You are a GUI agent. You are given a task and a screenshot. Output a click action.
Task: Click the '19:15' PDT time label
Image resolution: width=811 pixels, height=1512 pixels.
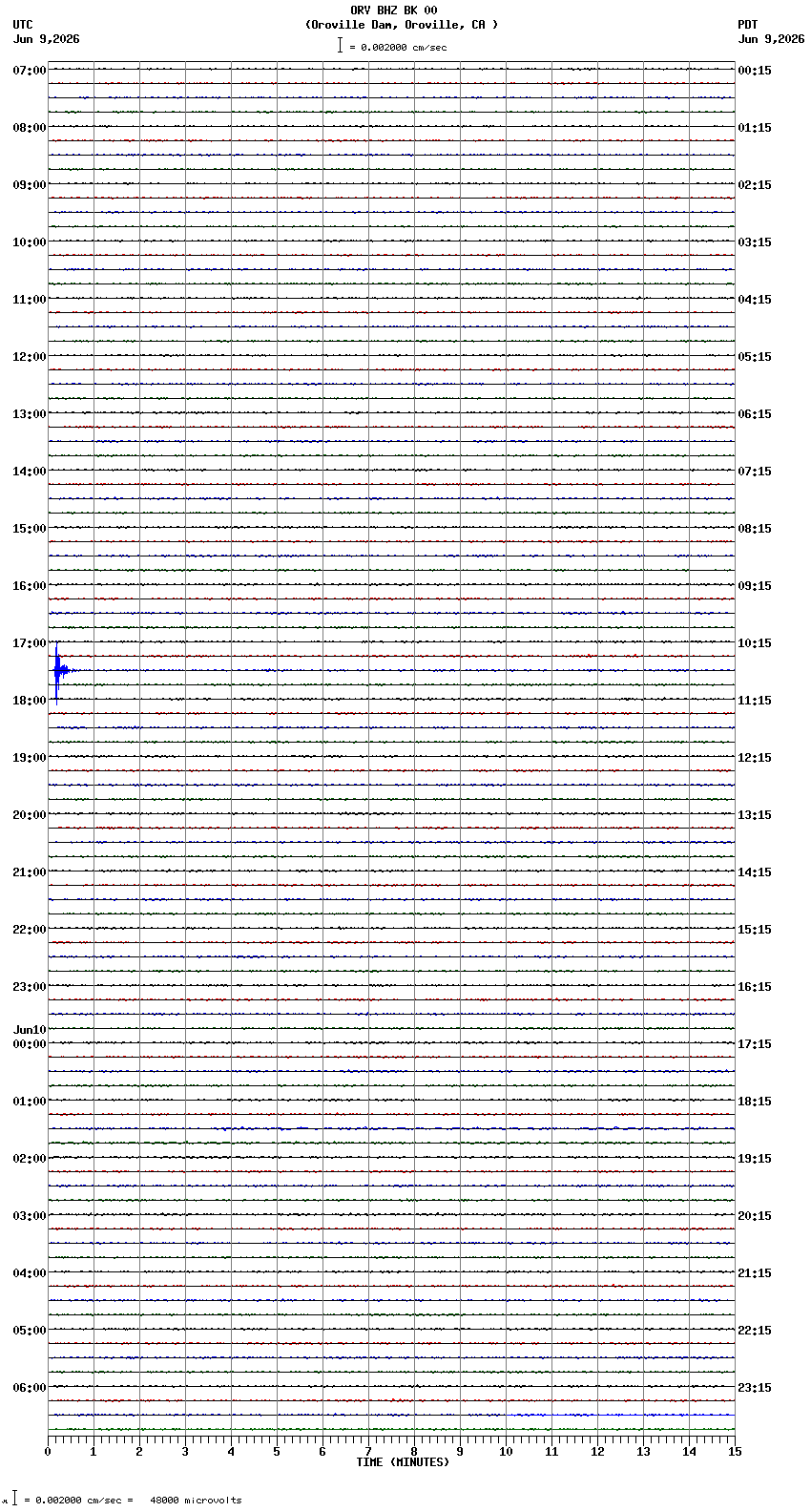755,1159
